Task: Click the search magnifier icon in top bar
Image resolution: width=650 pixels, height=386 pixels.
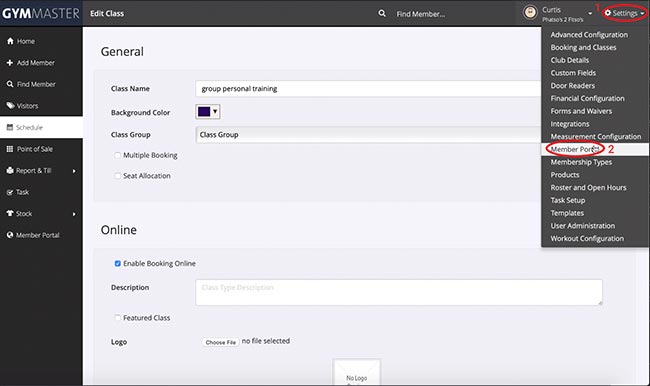Action: pos(382,13)
